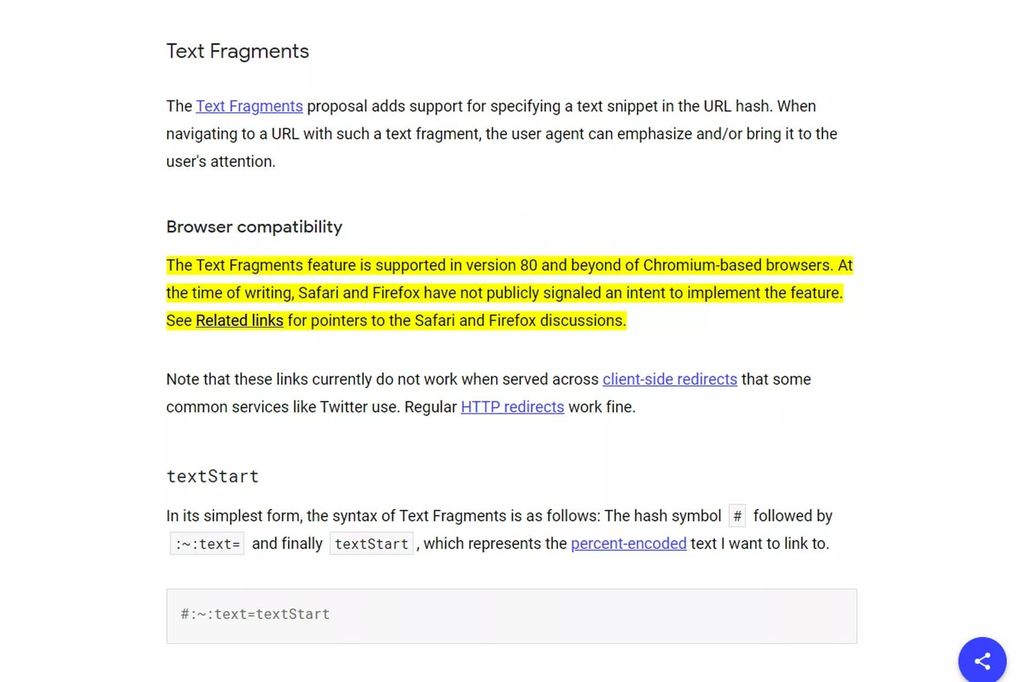Follow the "Text Fragments" proposal link
The width and height of the screenshot is (1023, 682).
pos(249,105)
